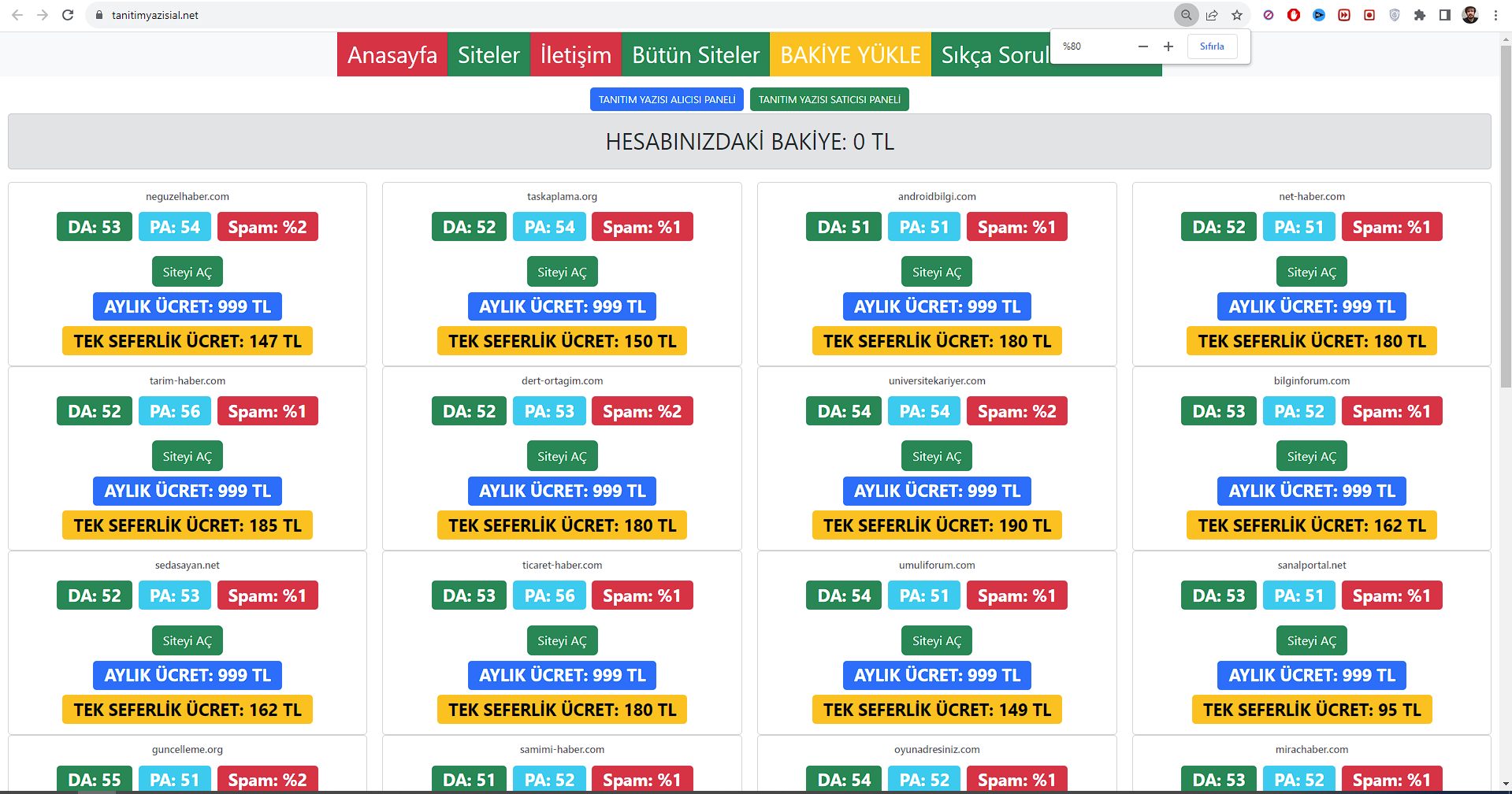Viewport: 1512px width, 794px height.
Task: Open the blue circle-slash extension icon
Action: [x=1269, y=15]
